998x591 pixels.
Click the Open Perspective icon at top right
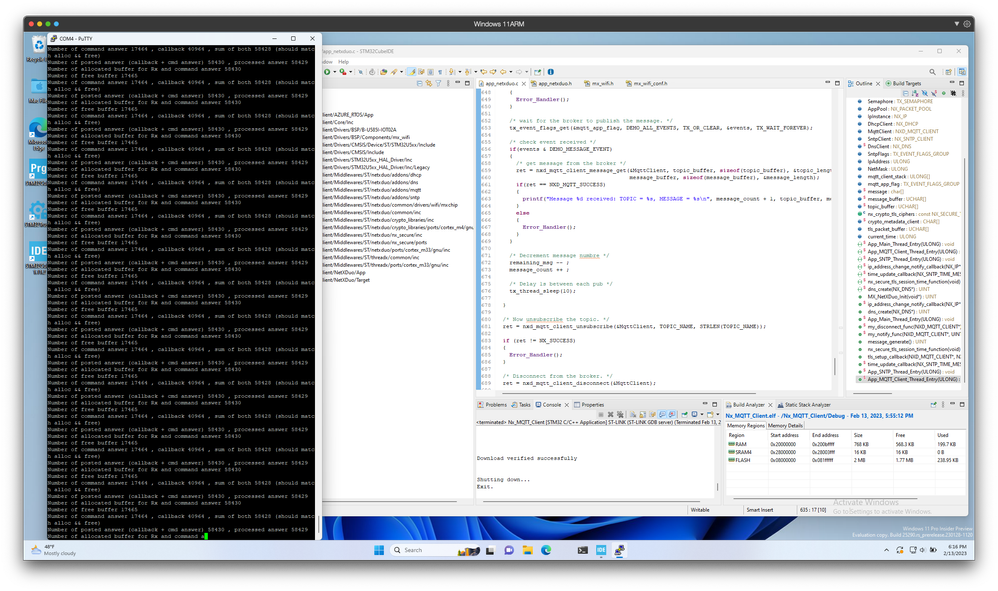tap(948, 72)
